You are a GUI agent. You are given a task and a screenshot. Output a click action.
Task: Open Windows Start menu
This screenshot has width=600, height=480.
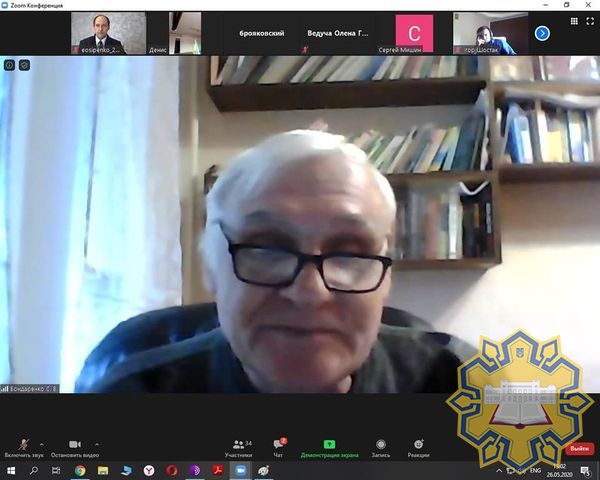click(x=10, y=470)
